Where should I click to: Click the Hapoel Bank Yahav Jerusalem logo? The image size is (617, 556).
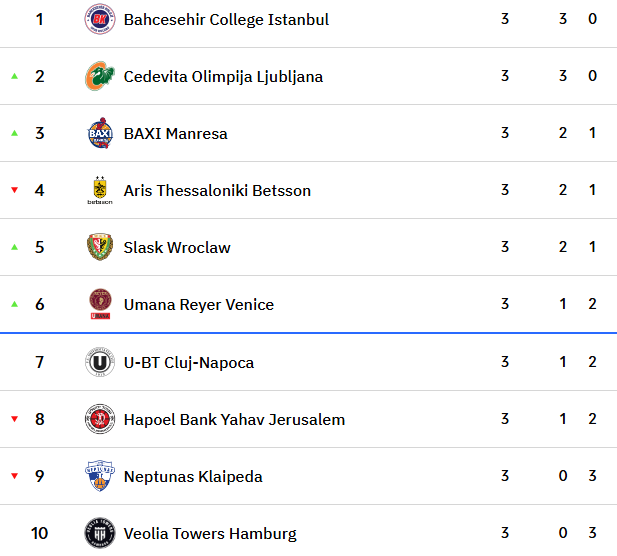click(100, 419)
